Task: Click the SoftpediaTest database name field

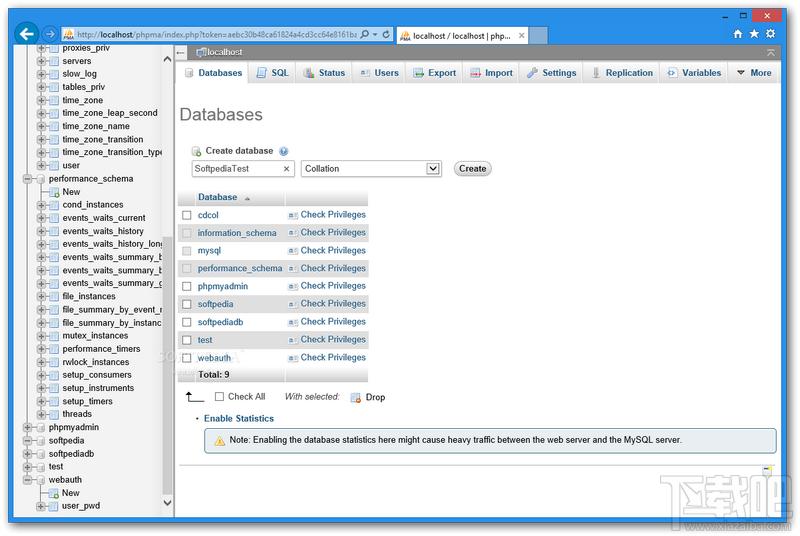Action: tap(238, 169)
